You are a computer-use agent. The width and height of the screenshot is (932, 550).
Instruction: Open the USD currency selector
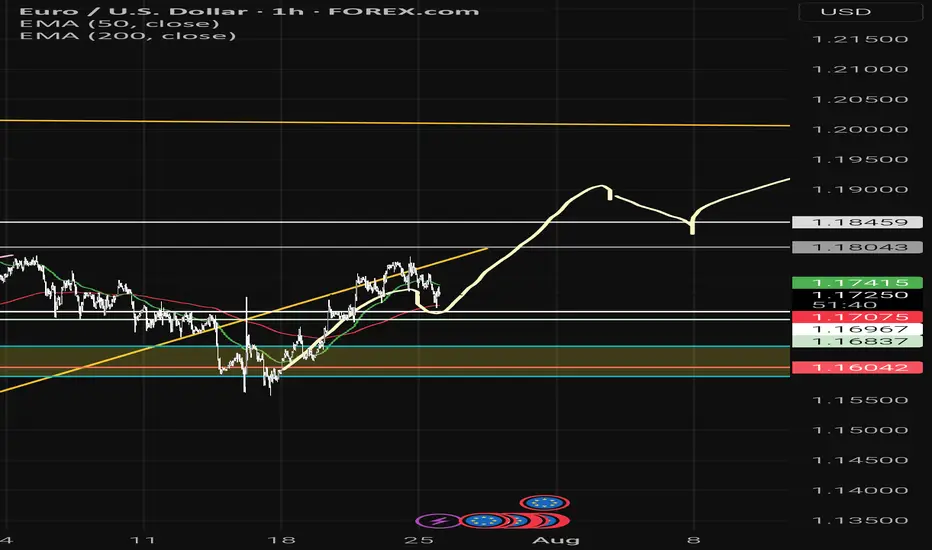tap(861, 11)
